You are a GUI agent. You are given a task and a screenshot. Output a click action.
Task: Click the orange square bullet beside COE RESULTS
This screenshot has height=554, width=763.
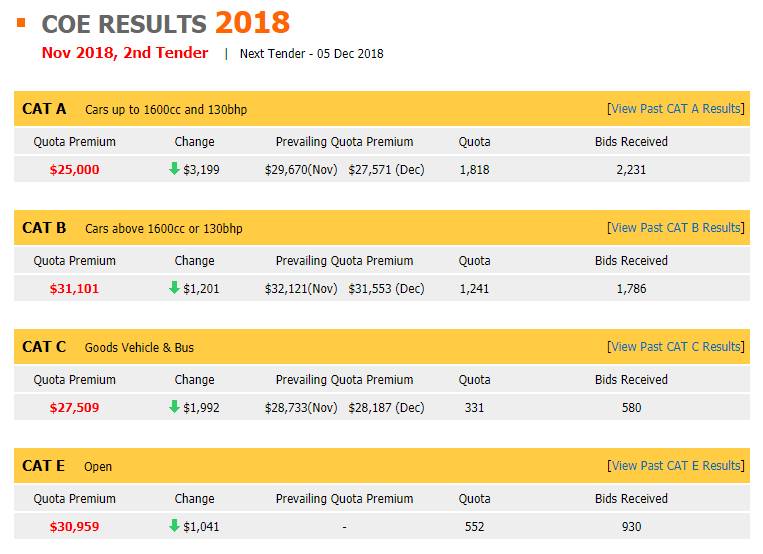(21, 21)
